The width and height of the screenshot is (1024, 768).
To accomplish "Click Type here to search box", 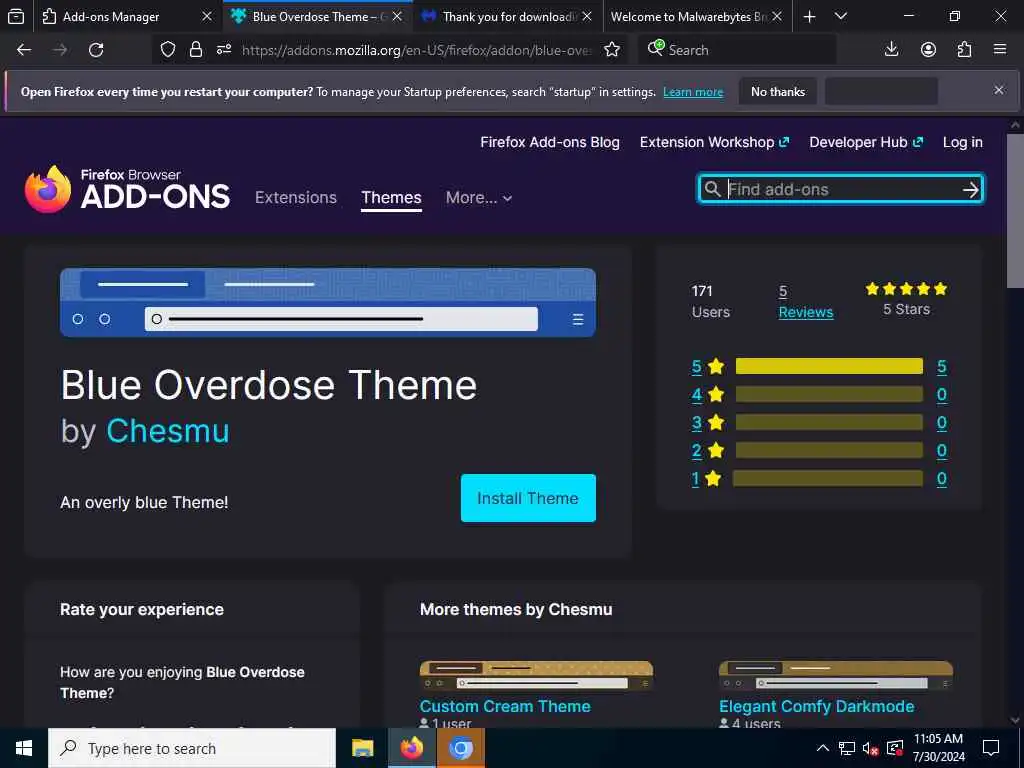I will [x=192, y=748].
